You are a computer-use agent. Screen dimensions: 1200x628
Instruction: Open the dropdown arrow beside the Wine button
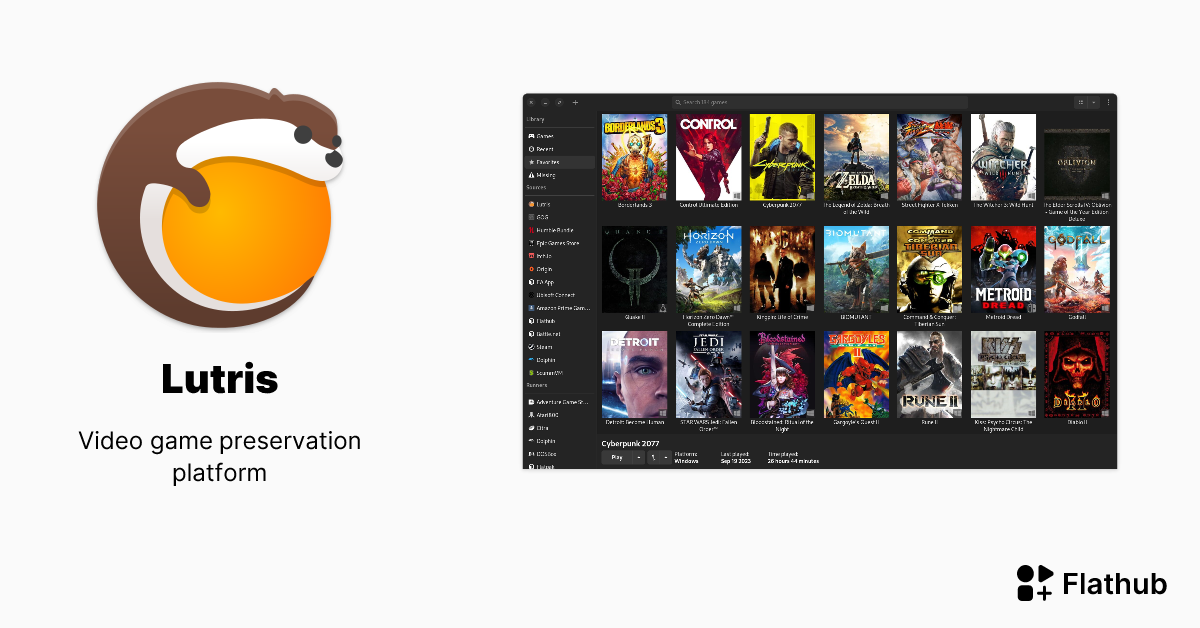666,458
